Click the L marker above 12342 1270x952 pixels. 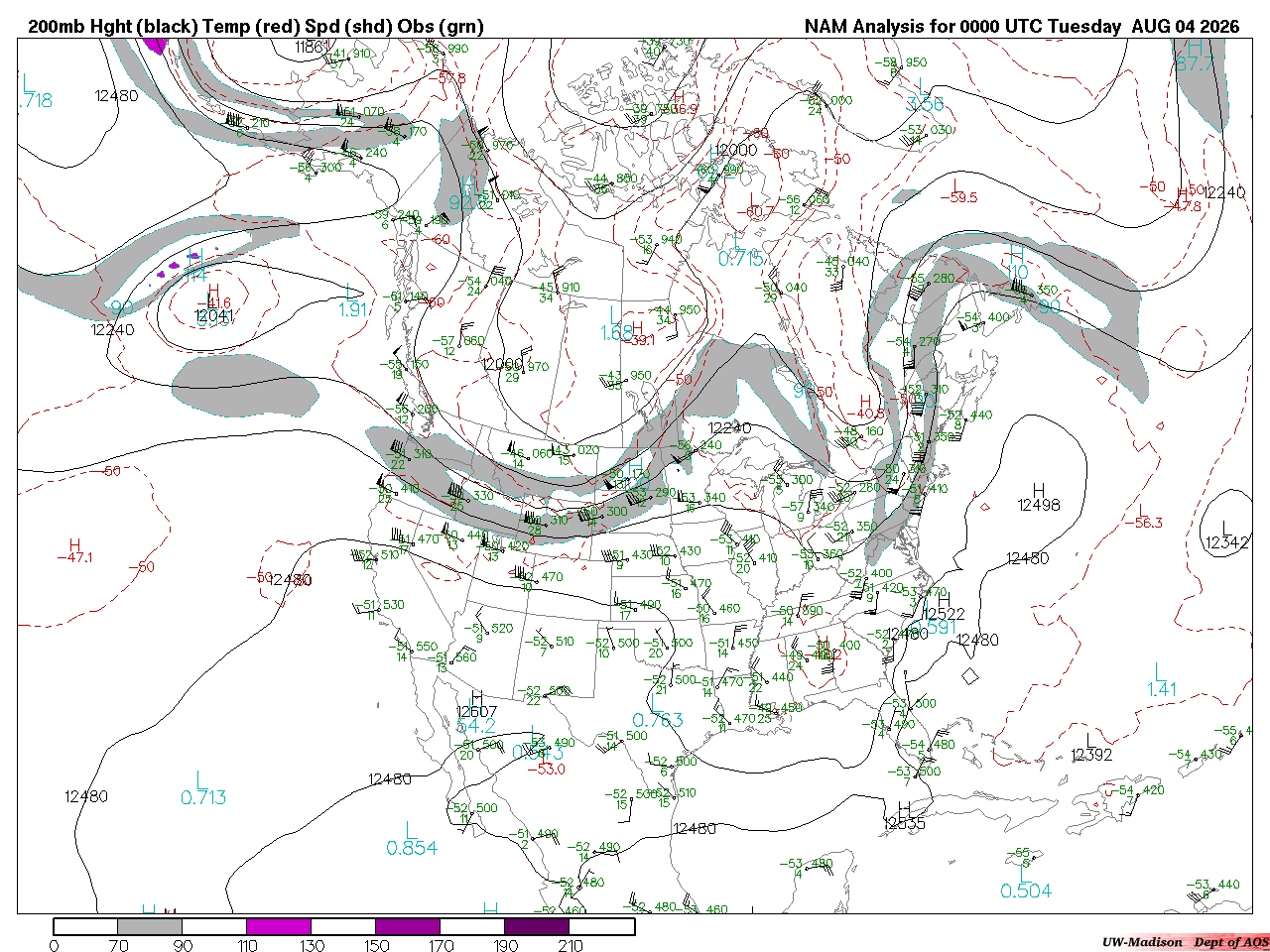pyautogui.click(x=1226, y=528)
